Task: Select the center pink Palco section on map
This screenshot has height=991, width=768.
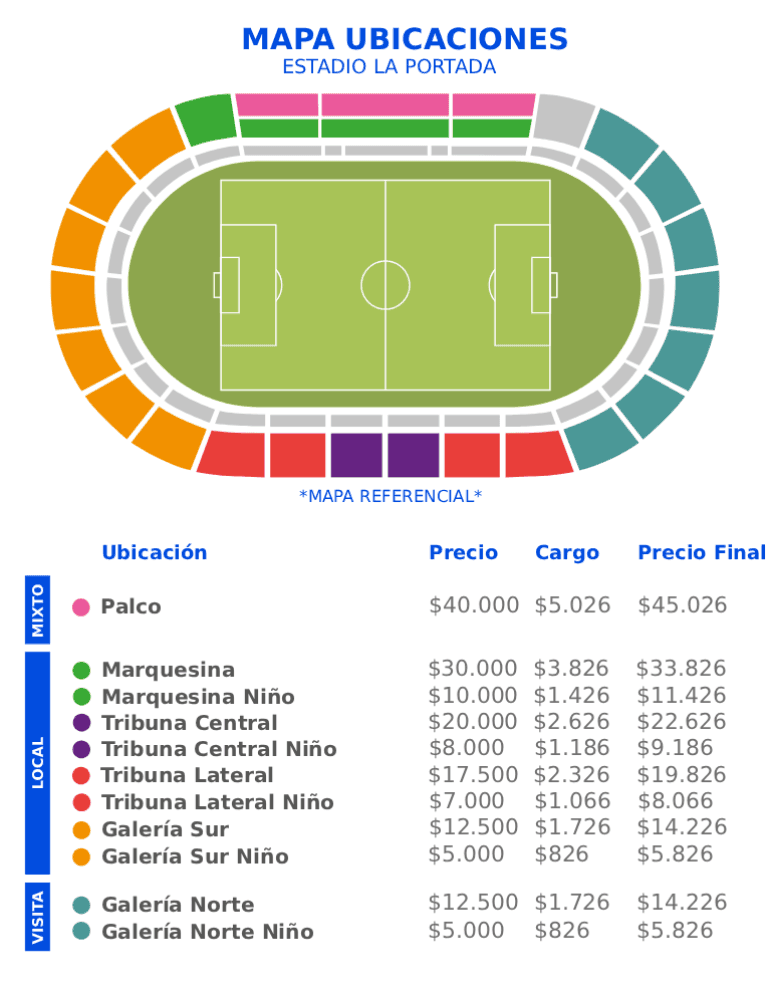Action: click(x=385, y=104)
